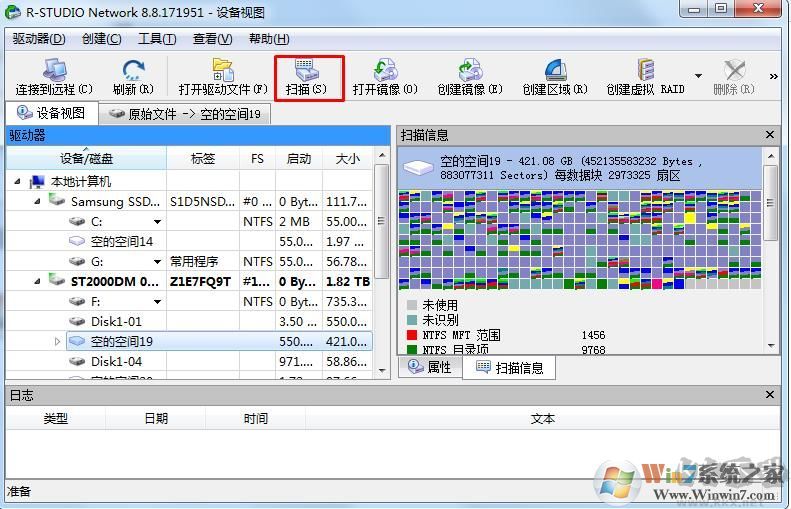Open dropdown arrow on C: row

click(157, 221)
